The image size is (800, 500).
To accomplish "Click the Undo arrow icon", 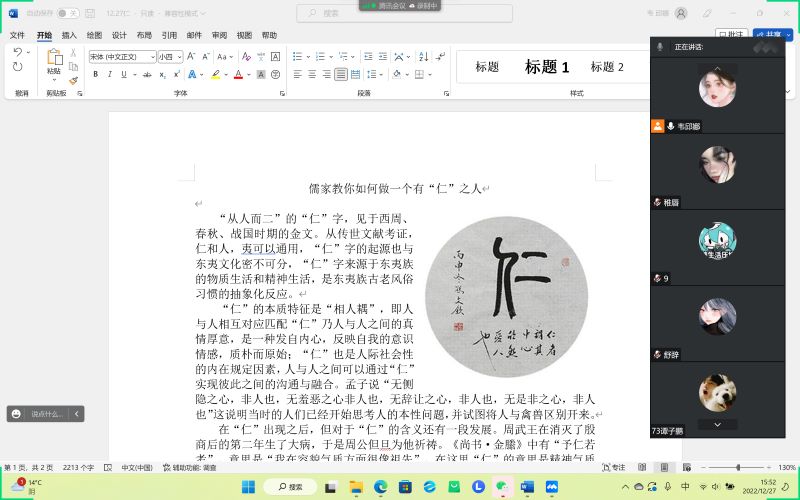I will (17, 53).
